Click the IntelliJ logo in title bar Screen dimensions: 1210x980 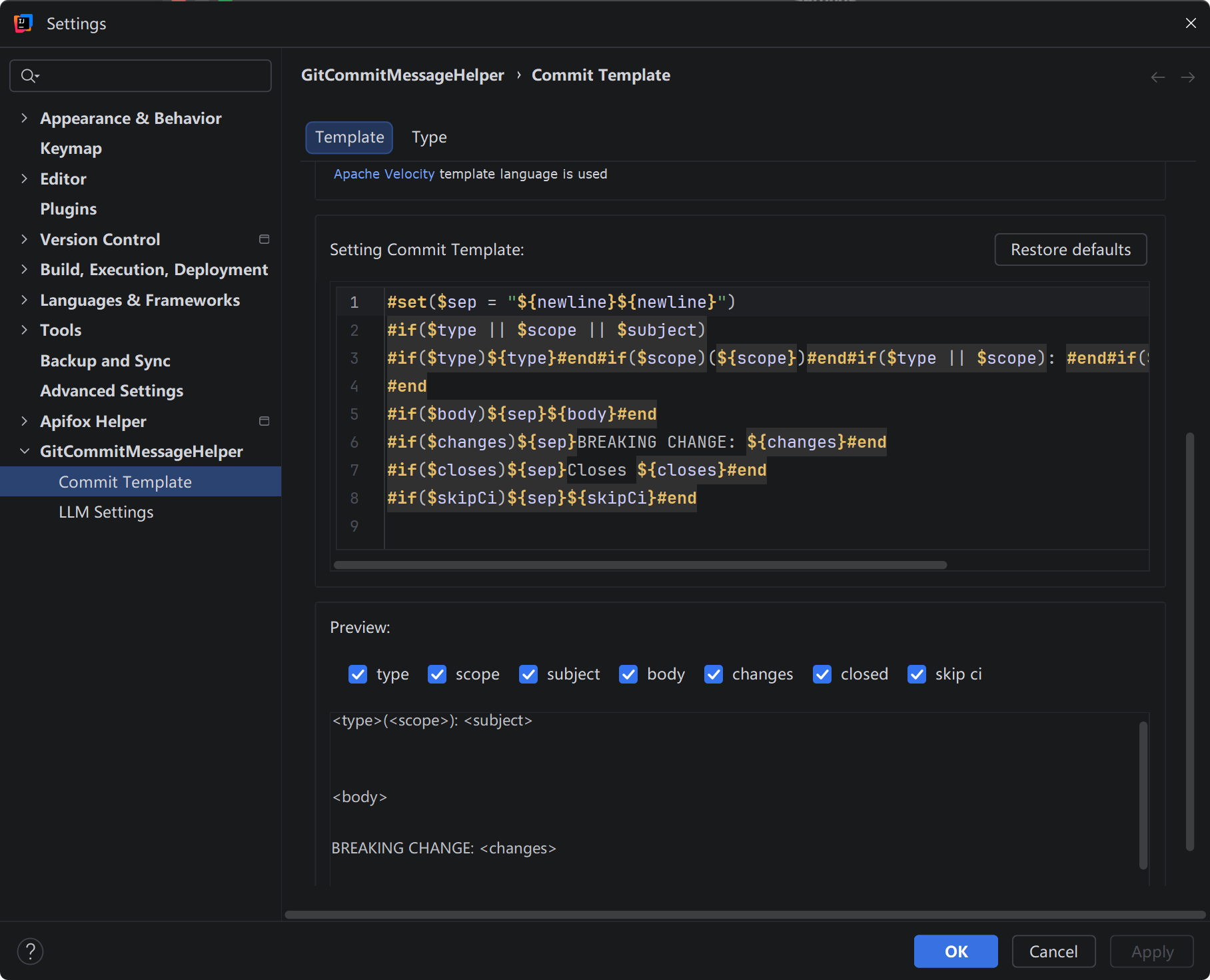(23, 23)
